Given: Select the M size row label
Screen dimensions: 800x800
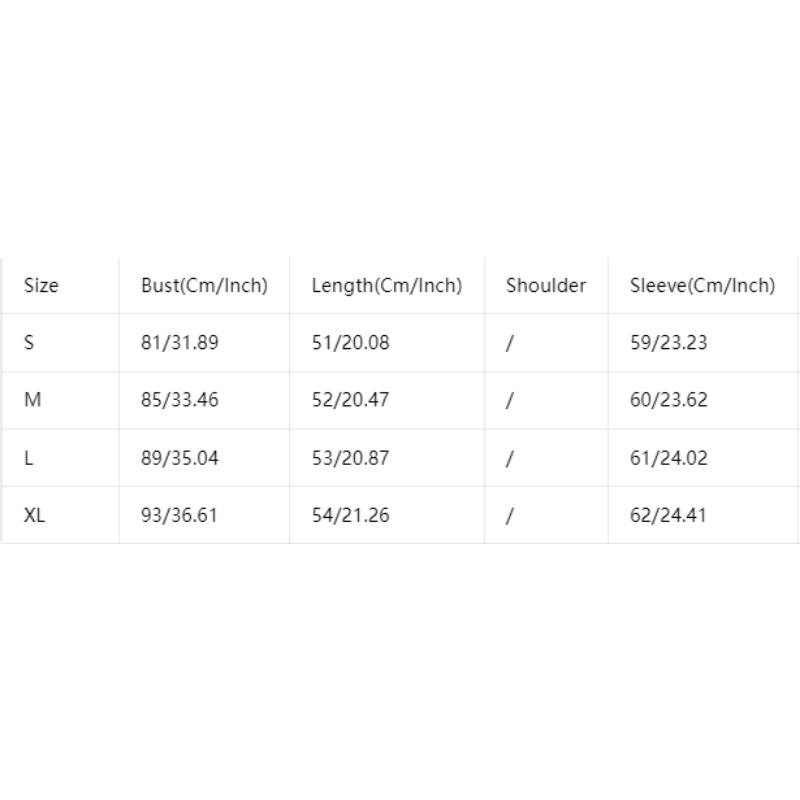Looking at the screenshot, I should [32, 399].
